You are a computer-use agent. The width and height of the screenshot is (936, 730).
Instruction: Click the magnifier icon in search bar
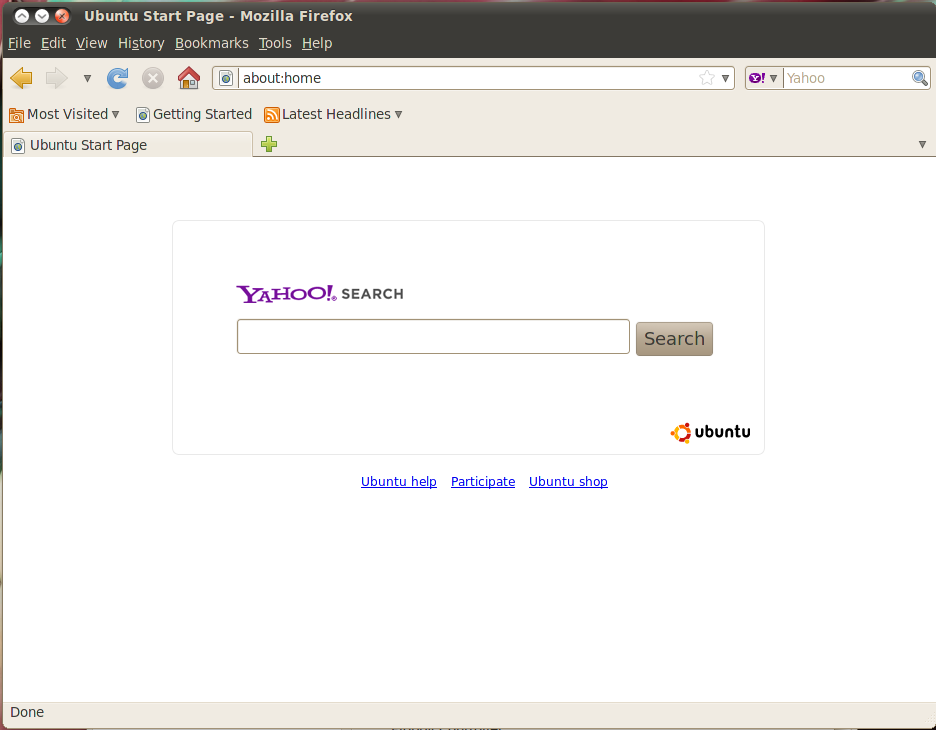pyautogui.click(x=920, y=78)
